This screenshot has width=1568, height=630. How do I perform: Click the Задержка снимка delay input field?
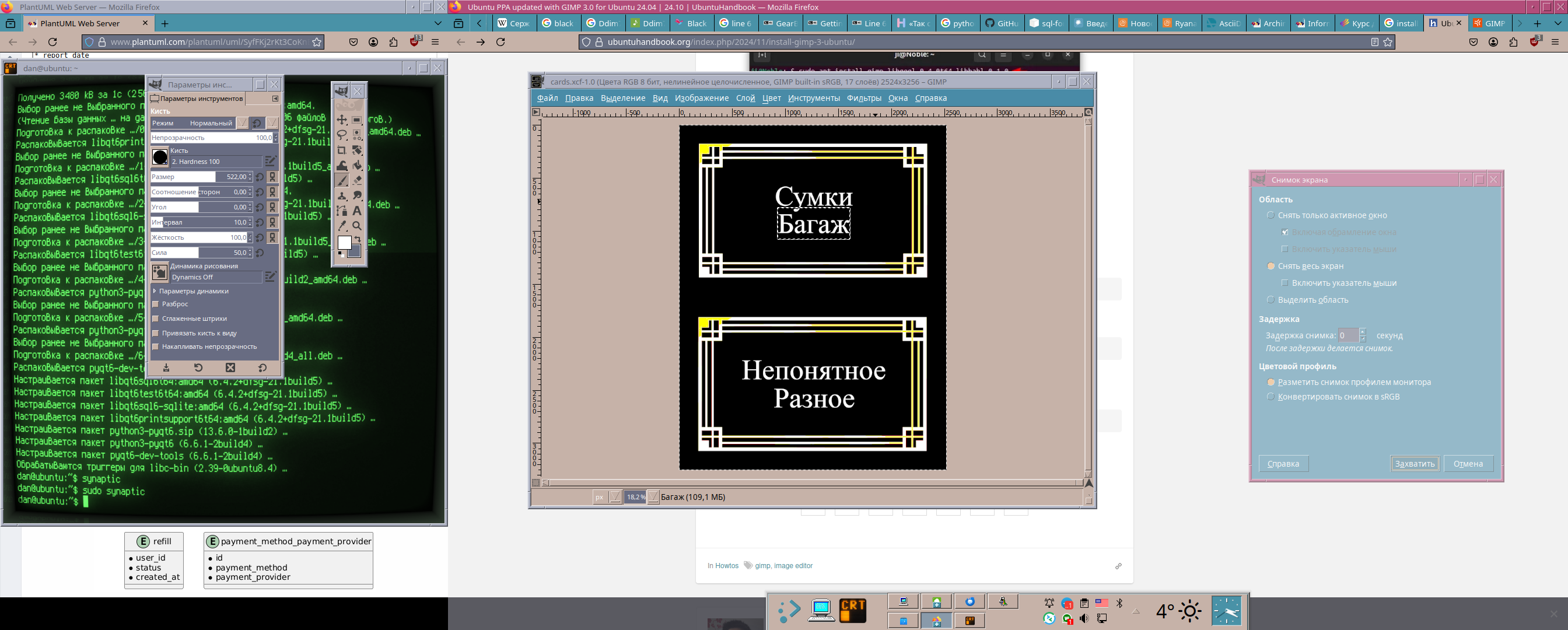coord(1347,335)
